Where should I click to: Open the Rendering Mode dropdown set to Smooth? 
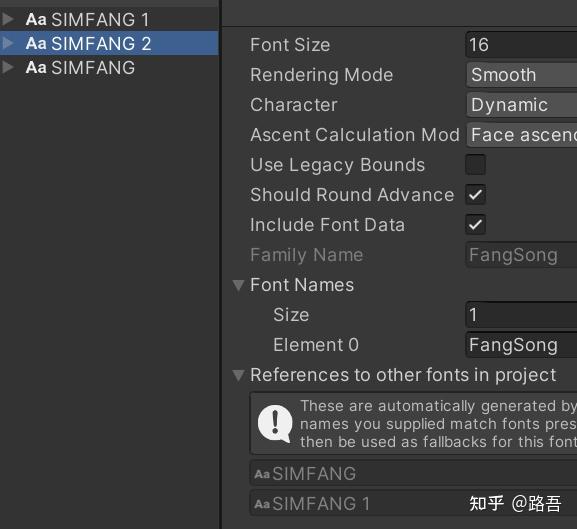tap(522, 75)
